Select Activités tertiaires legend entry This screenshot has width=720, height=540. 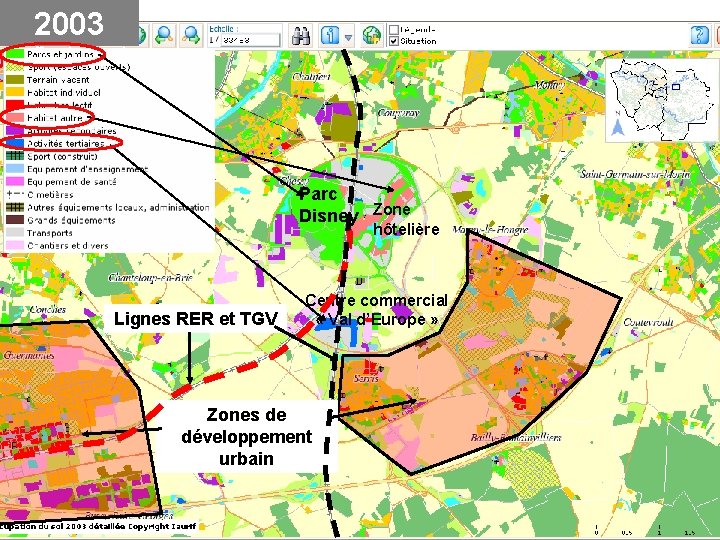click(66, 144)
